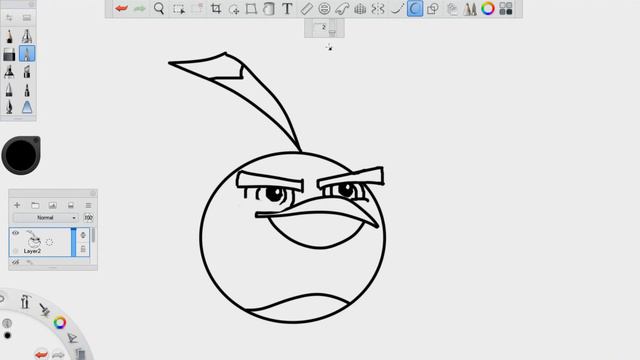Select the Layer2 thumbnail
This screenshot has width=640, height=360.
pos(34,239)
